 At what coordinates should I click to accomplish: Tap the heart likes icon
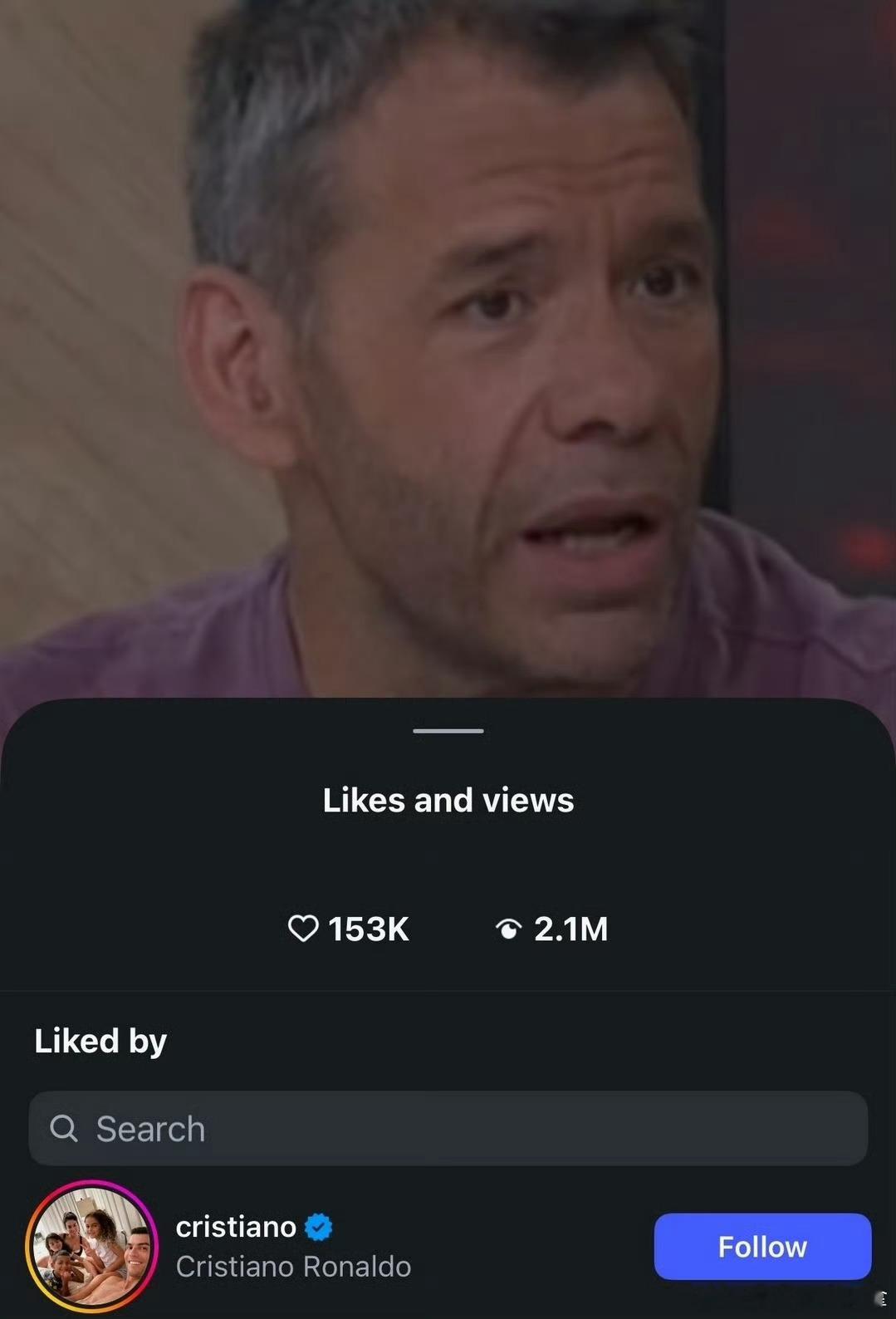coord(303,929)
